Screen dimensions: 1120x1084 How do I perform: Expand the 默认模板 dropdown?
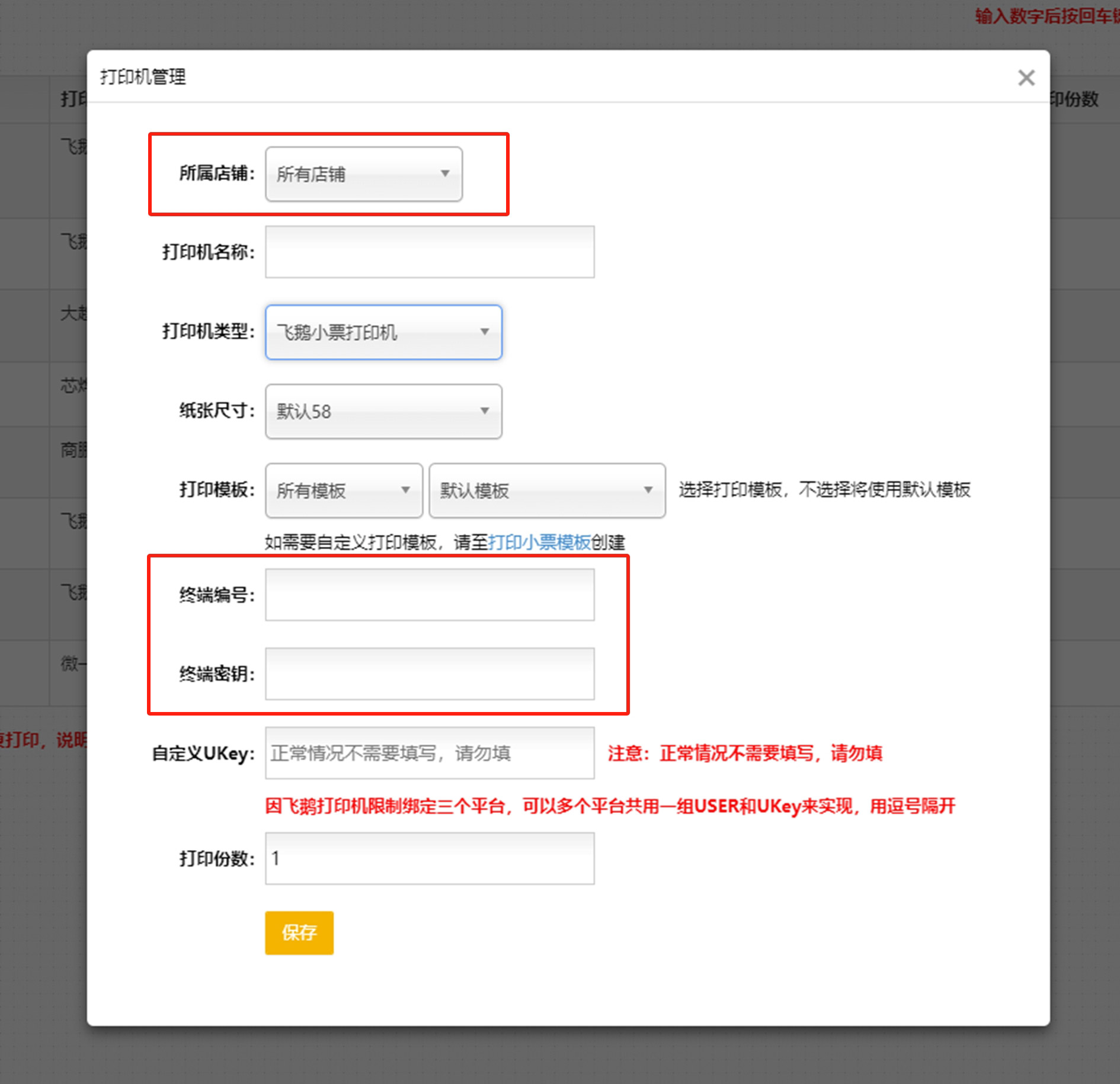pyautogui.click(x=546, y=490)
